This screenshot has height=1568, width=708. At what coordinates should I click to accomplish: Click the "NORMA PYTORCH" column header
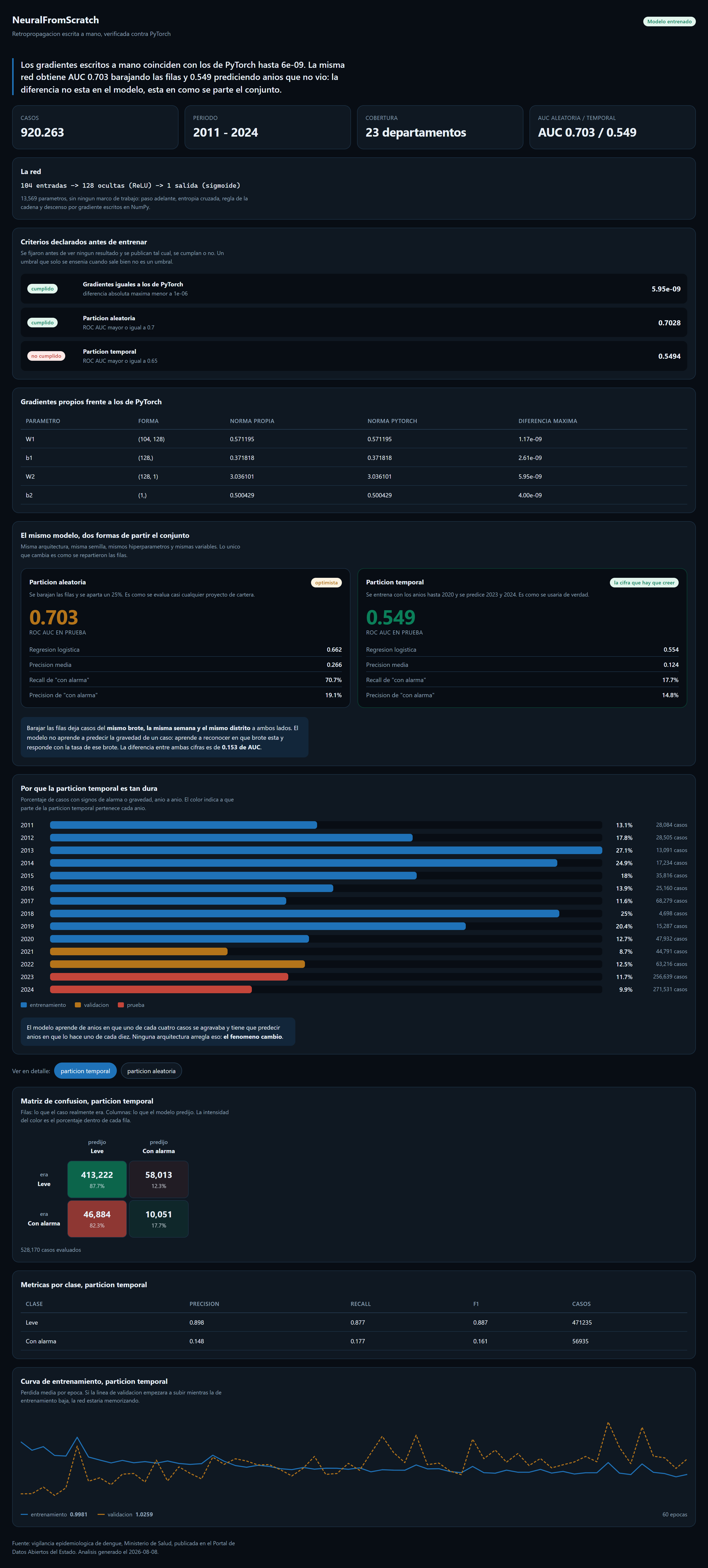[x=392, y=421]
